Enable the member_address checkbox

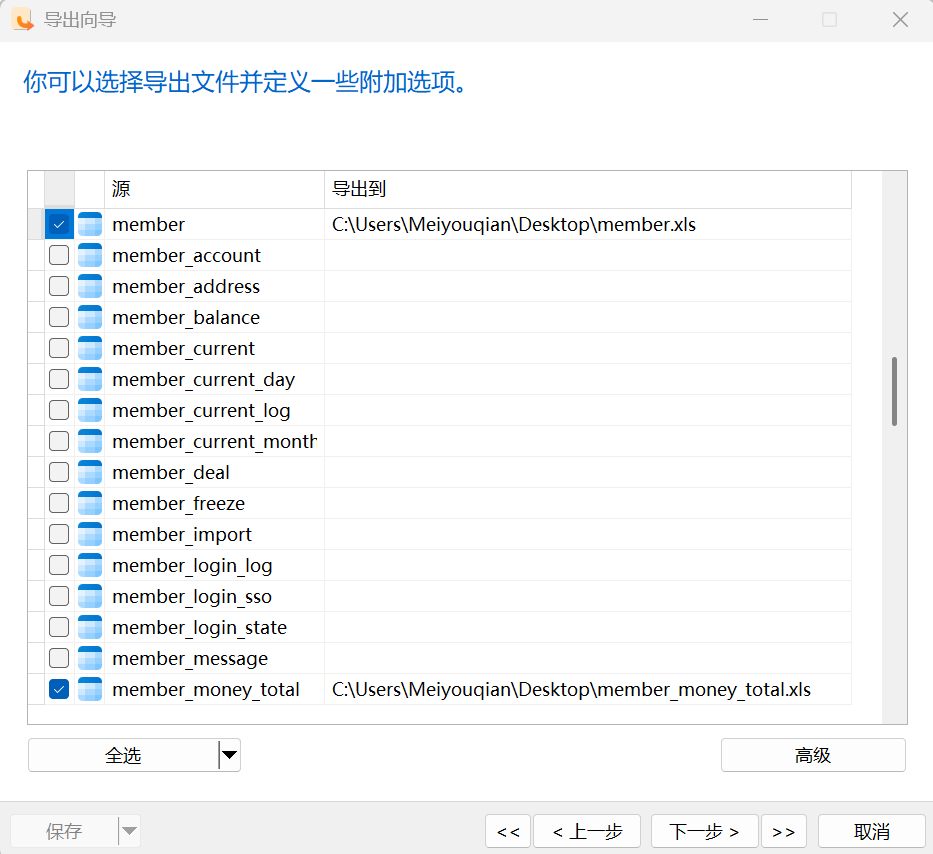59,287
